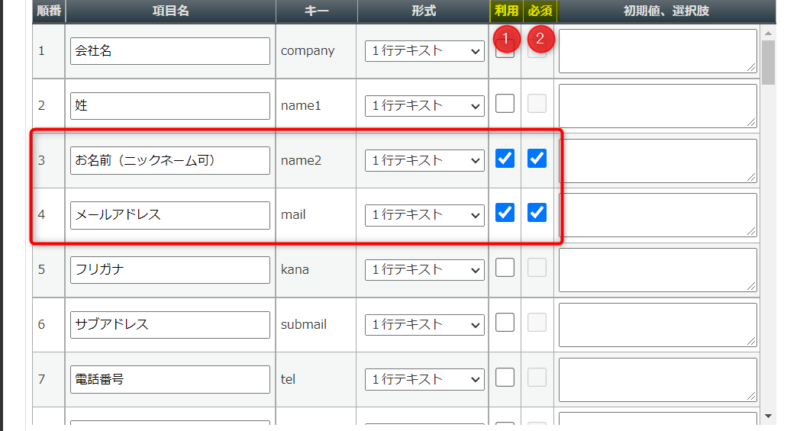This screenshot has height=431, width=800.
Task: Click the 利用 column header
Action: click(506, 11)
